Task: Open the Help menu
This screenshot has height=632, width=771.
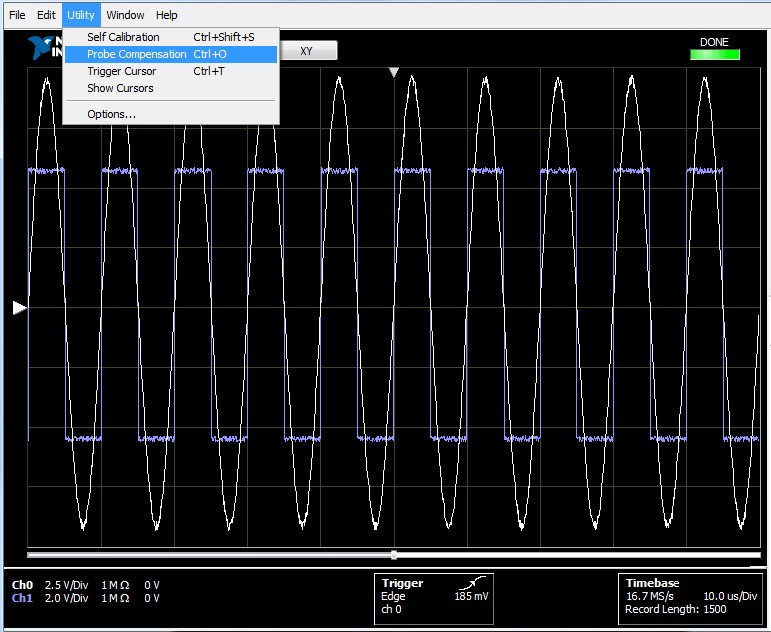Action: (167, 15)
